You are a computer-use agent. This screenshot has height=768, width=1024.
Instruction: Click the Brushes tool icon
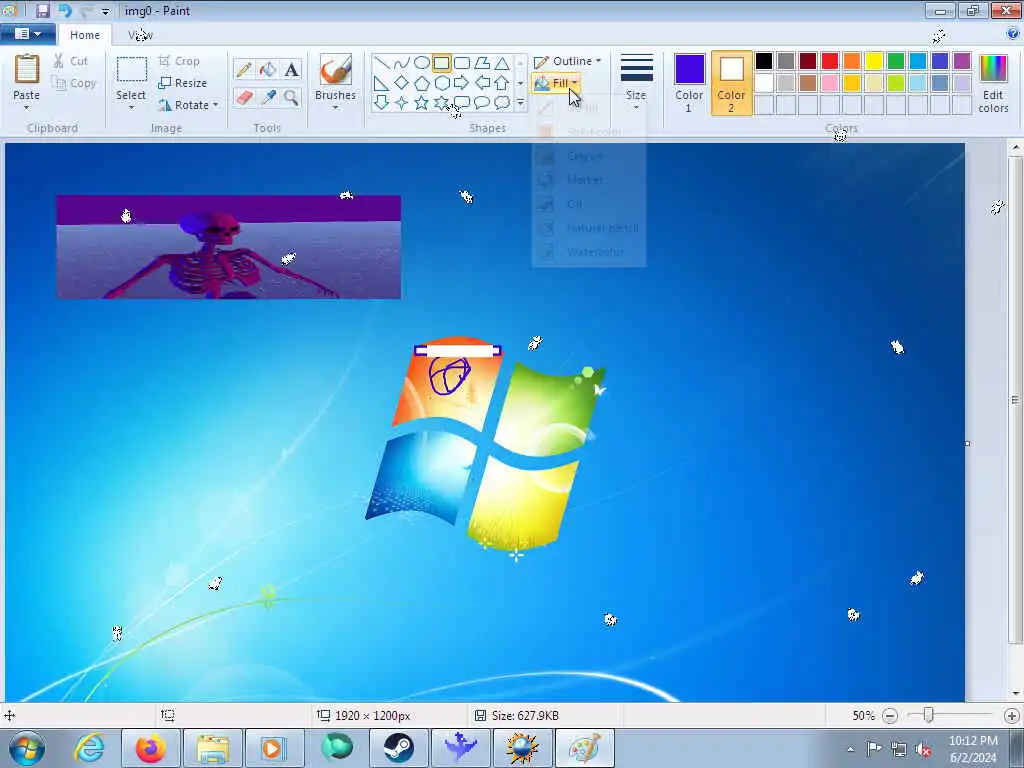click(336, 69)
